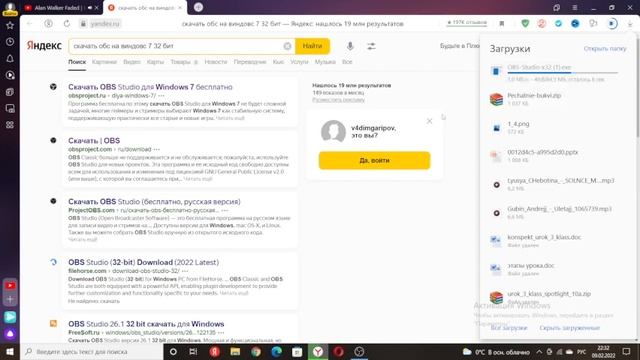This screenshot has height=360, width=640.
Task: Click the downloads panel scrollbar
Action: (x=637, y=86)
